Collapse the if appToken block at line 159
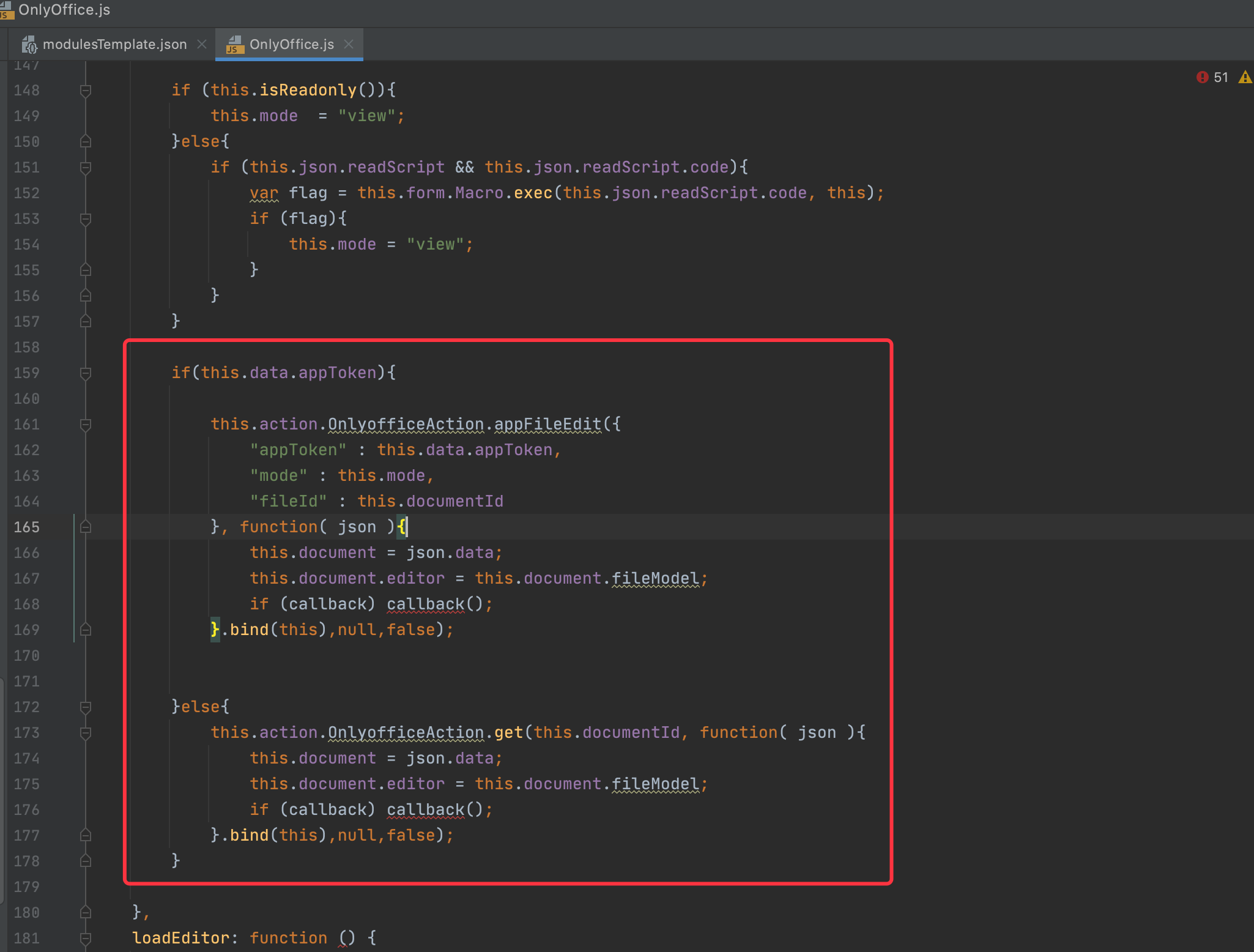Viewport: 1254px width, 952px height. 86,373
